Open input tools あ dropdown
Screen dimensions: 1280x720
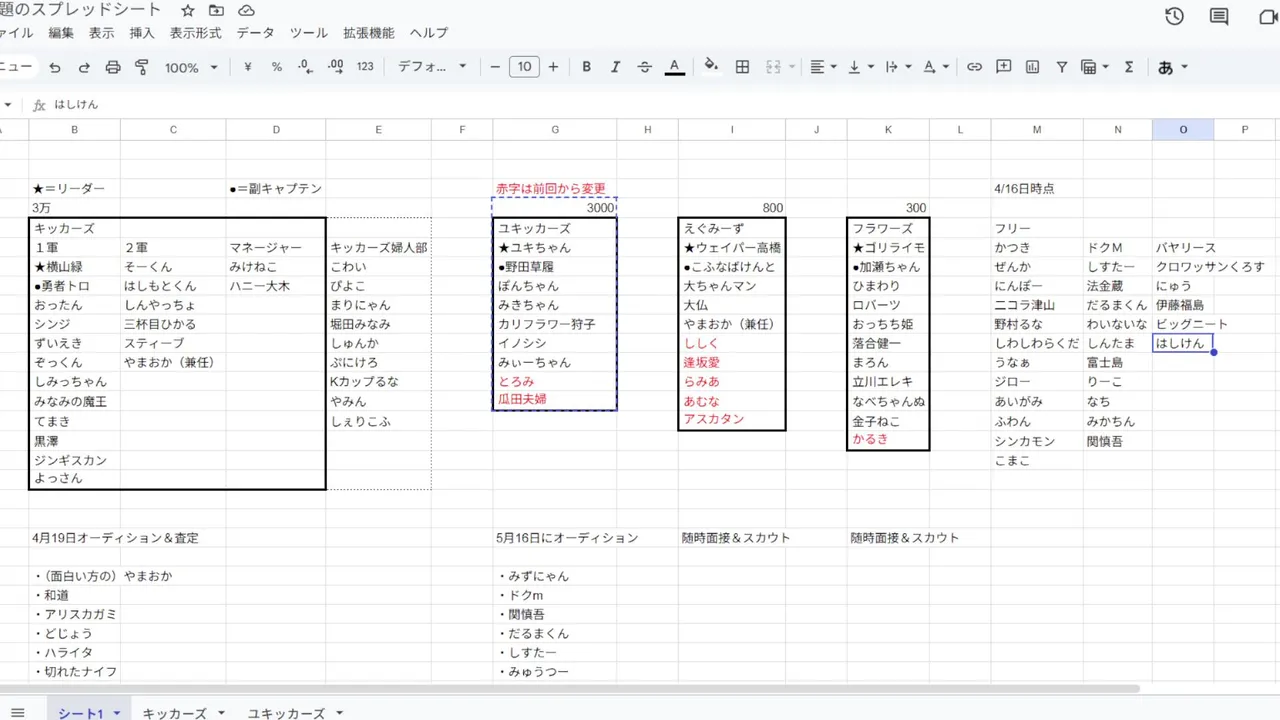1172,67
